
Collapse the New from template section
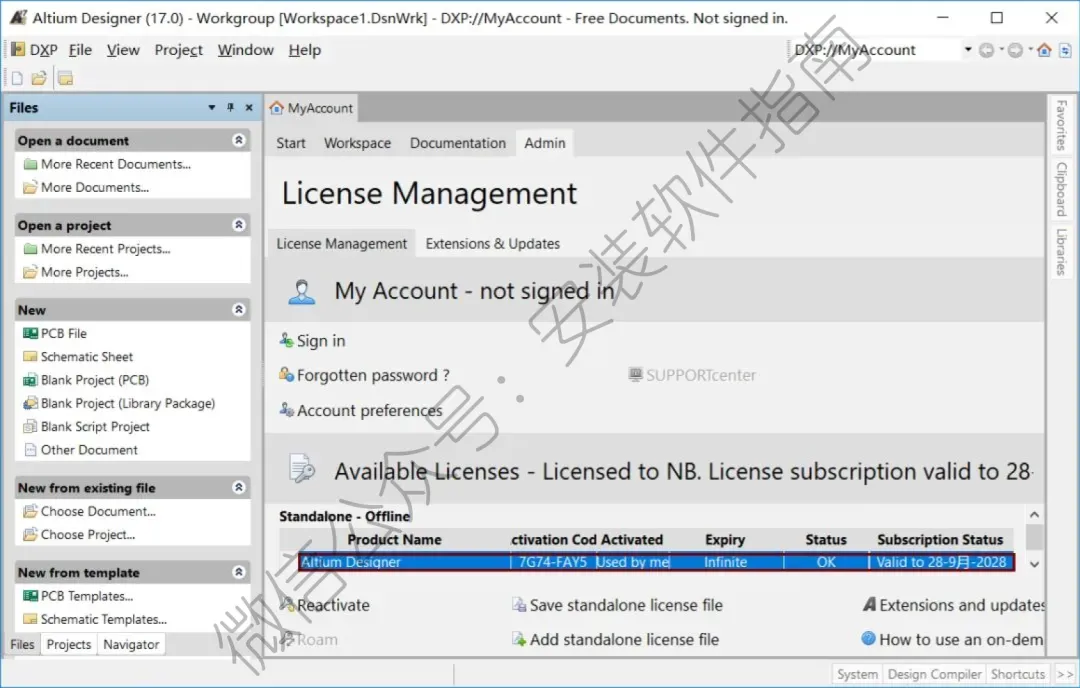[x=238, y=572]
